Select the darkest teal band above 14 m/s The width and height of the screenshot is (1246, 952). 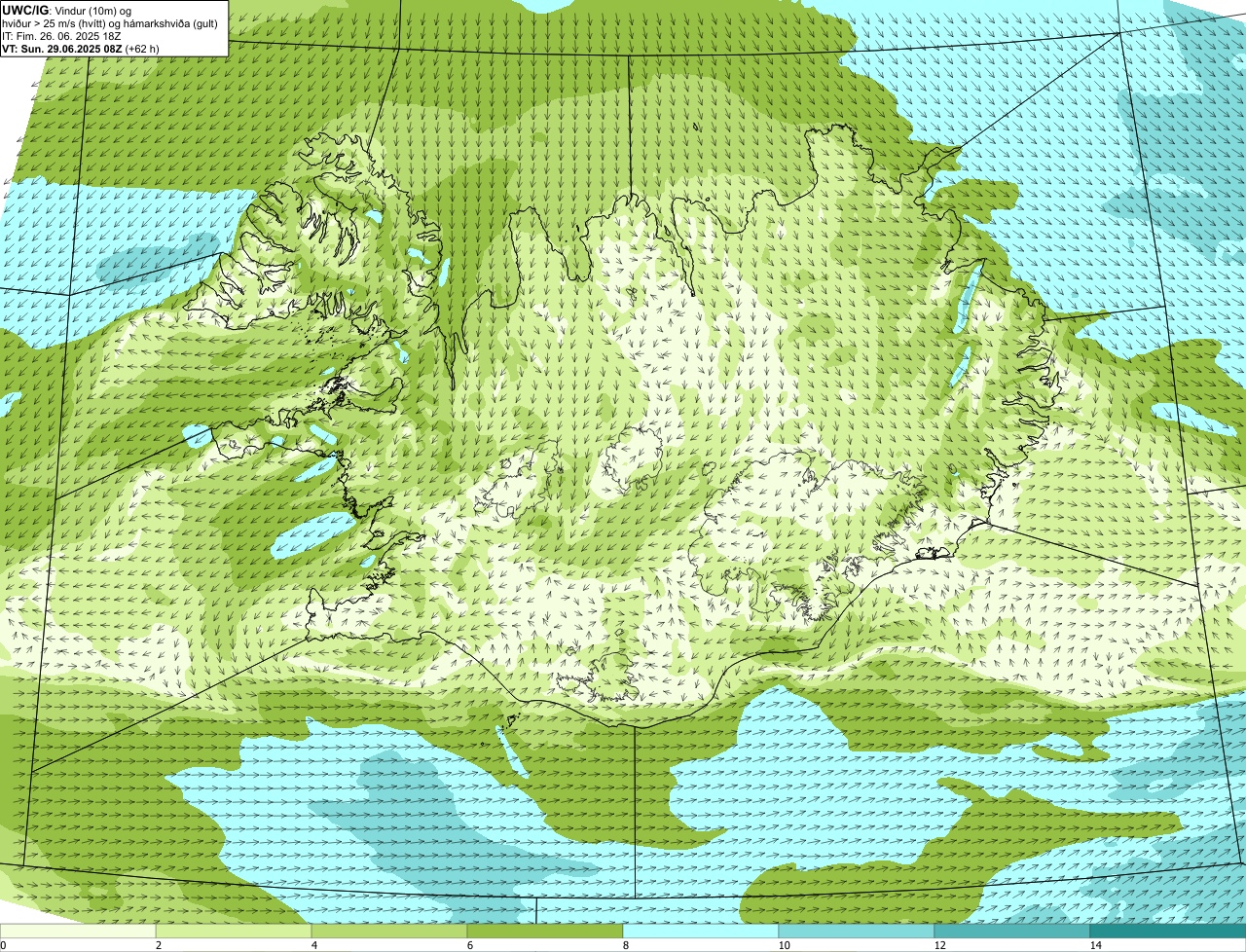point(1168,932)
